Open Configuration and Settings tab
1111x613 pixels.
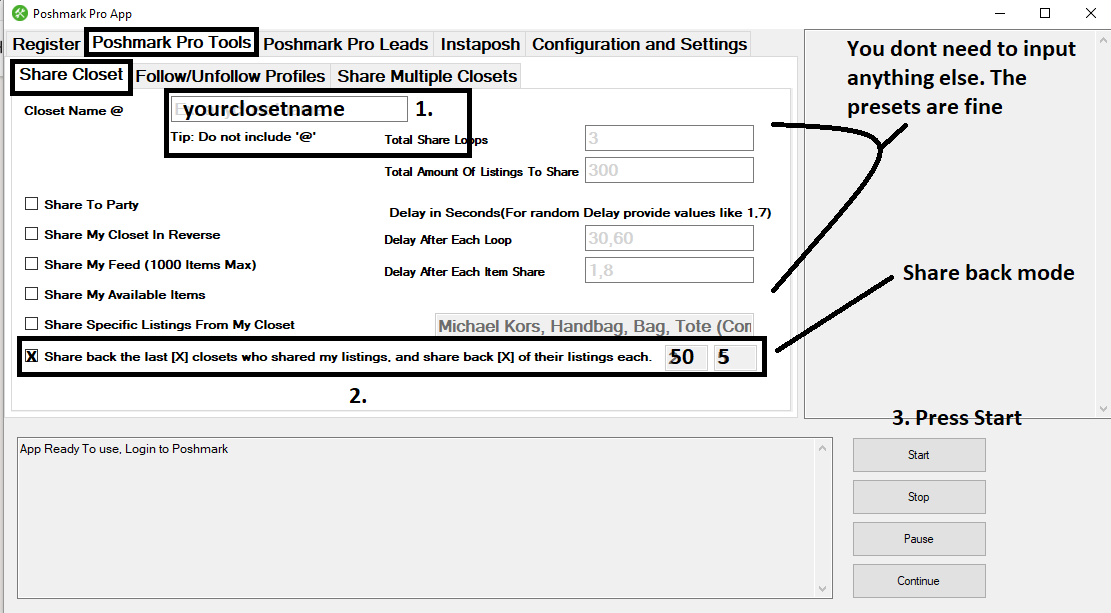tap(639, 44)
